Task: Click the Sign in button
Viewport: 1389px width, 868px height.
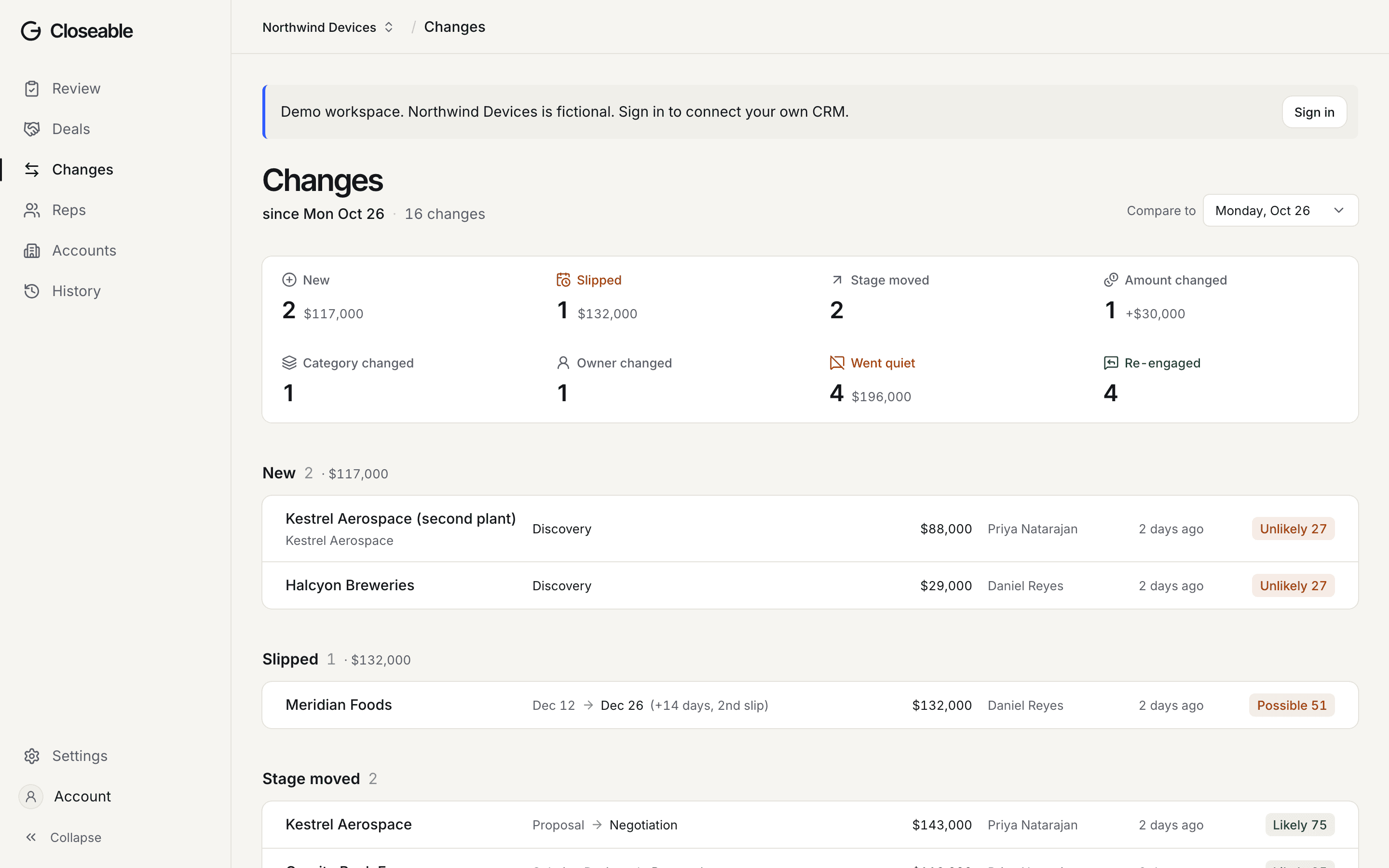Action: click(1314, 112)
